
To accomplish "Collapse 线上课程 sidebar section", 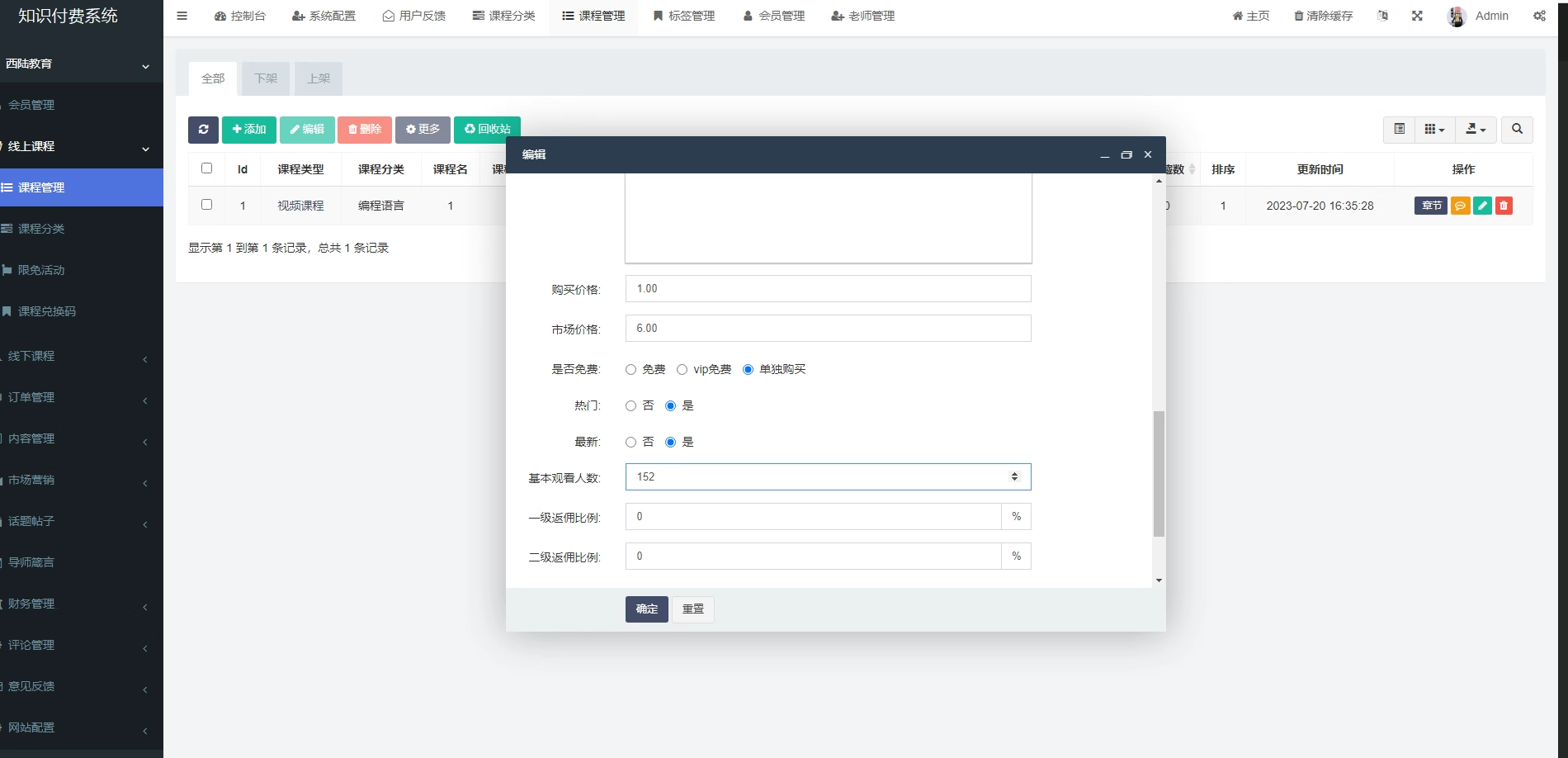I will coord(82,146).
